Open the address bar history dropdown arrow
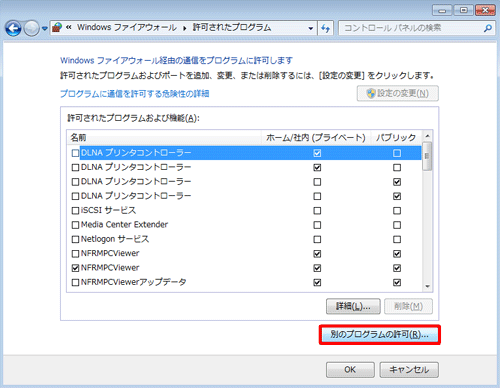The image size is (500, 388). (311, 28)
